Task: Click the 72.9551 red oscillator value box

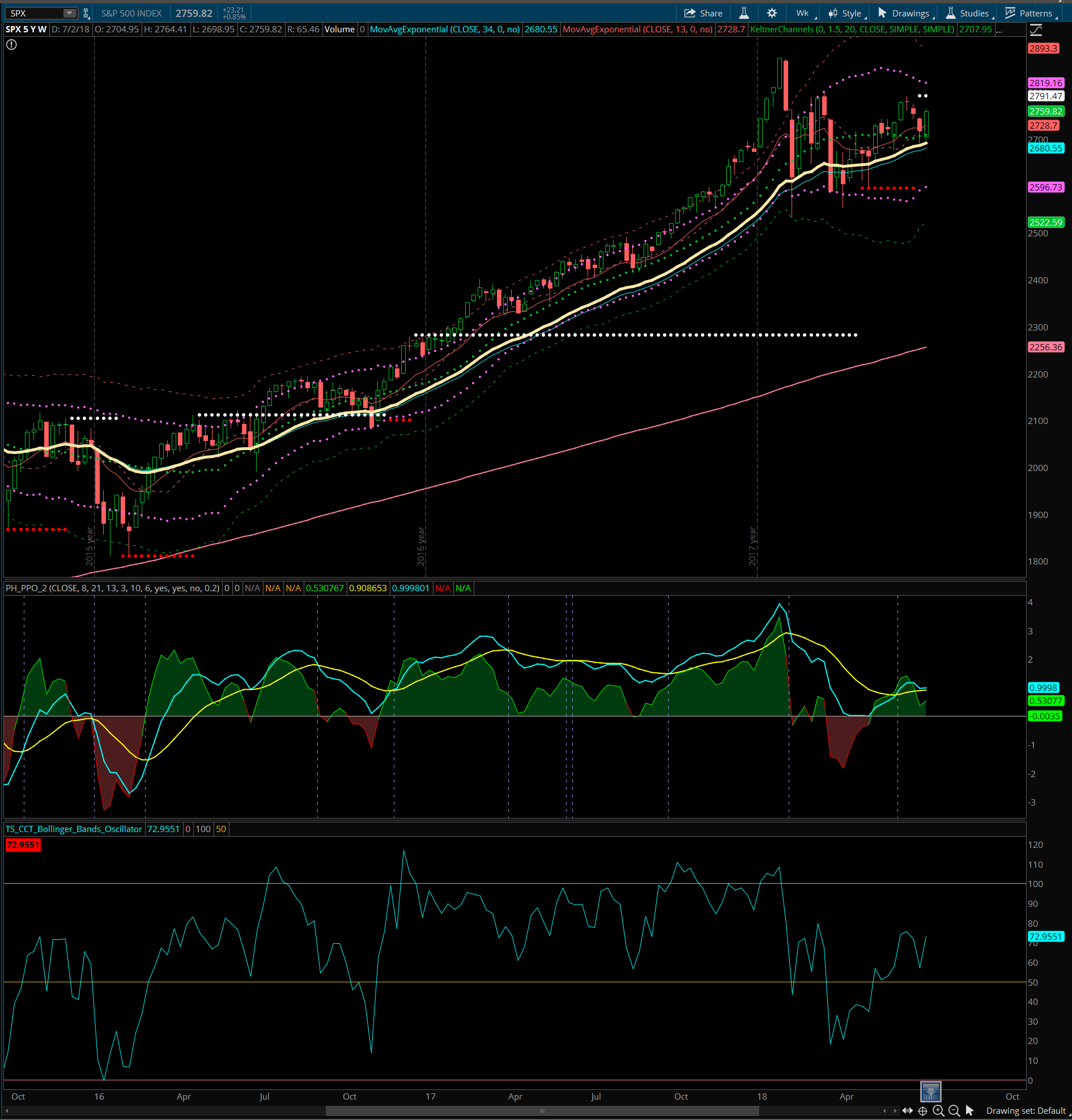Action: (x=23, y=845)
